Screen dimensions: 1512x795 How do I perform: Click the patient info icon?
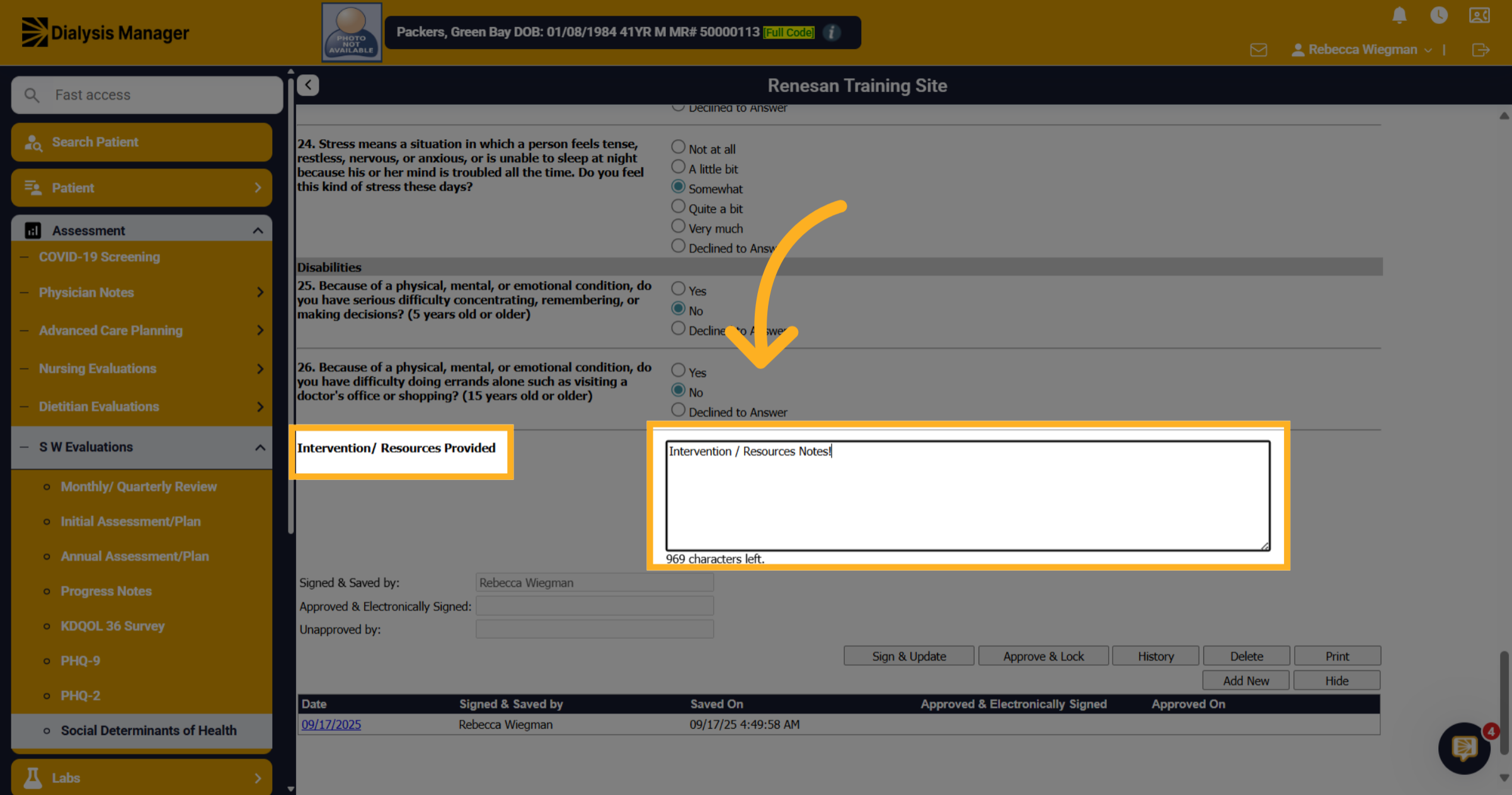832,32
